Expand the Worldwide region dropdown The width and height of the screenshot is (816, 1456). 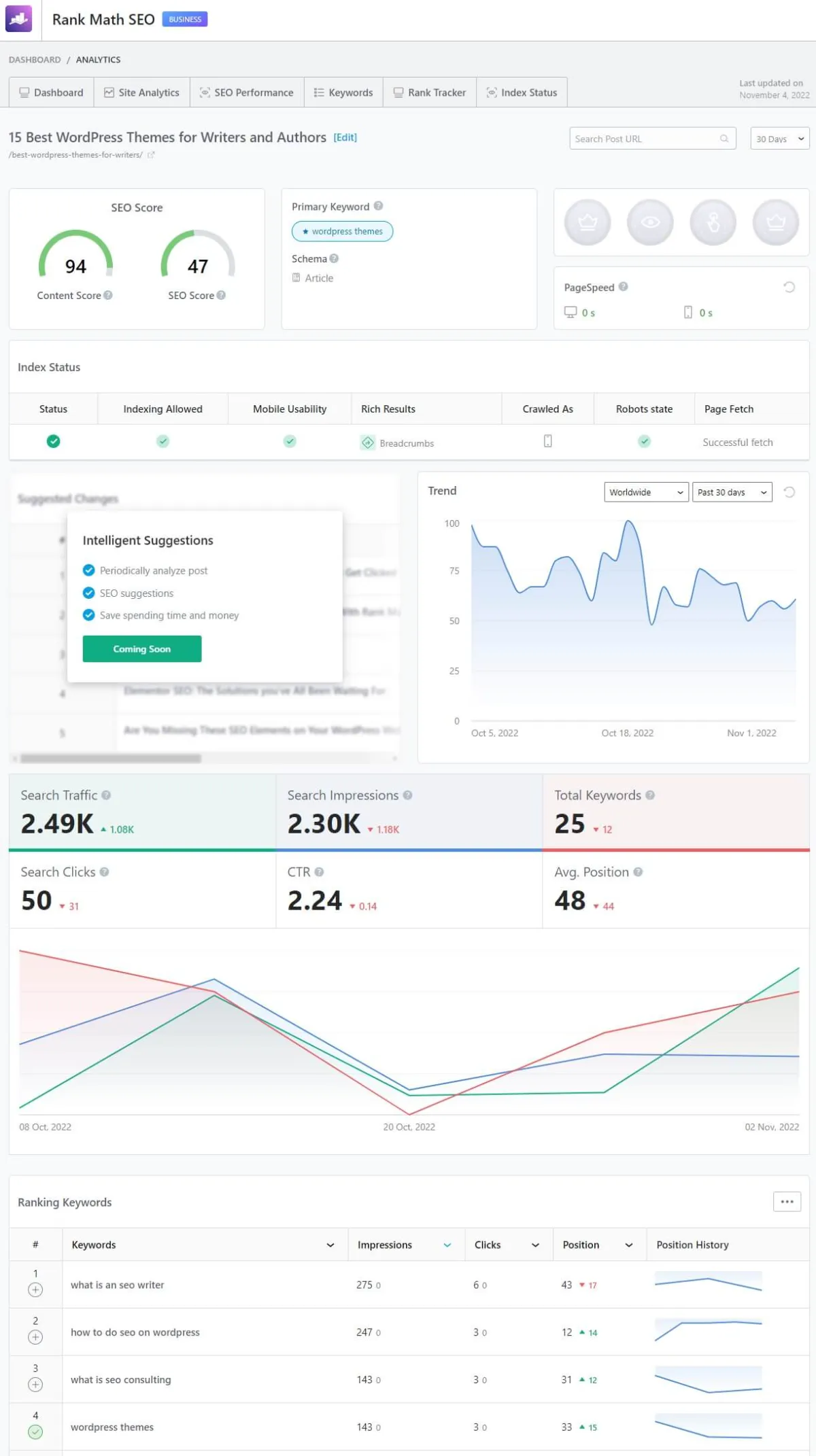pos(646,492)
